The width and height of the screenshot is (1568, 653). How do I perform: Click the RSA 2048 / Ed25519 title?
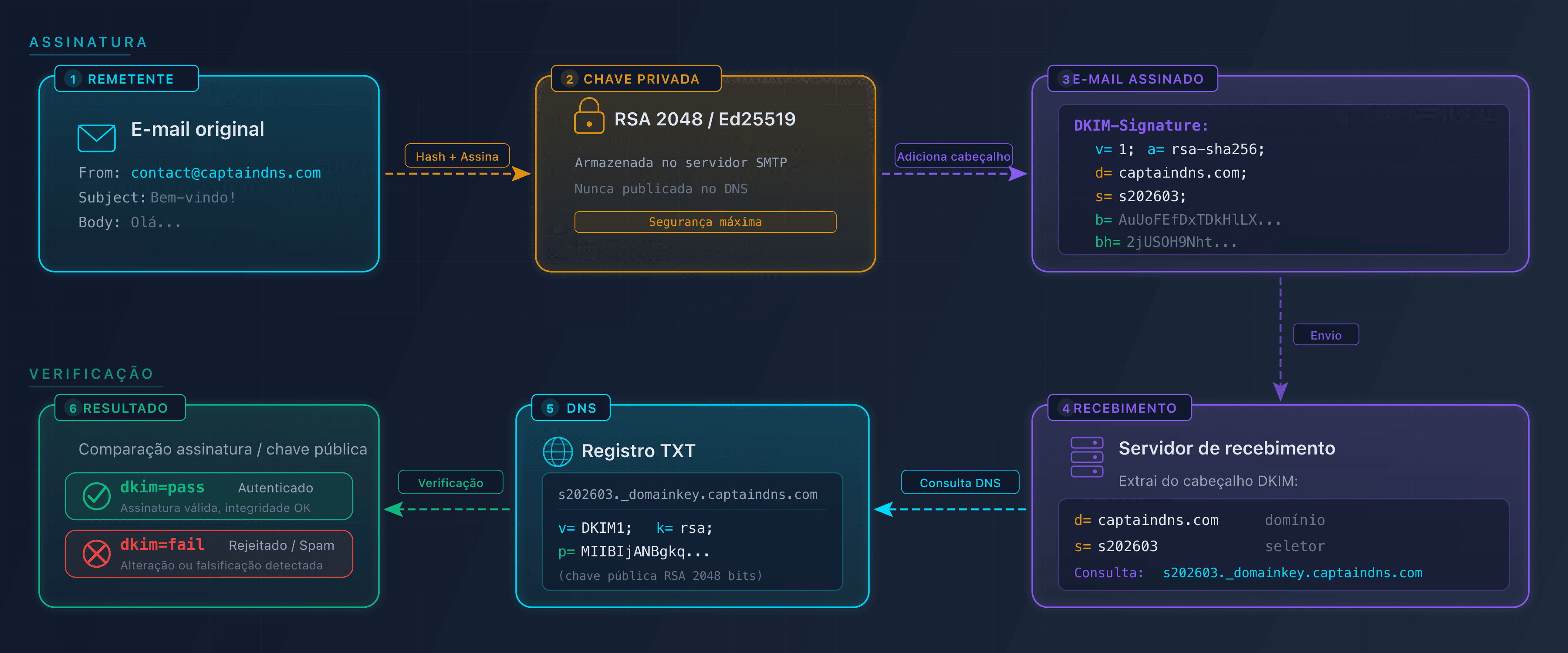(x=705, y=119)
